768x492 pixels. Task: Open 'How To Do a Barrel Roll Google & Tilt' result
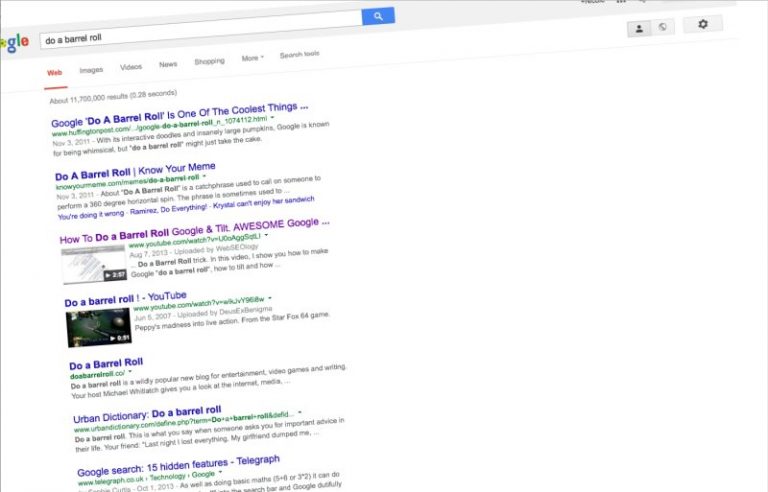(x=194, y=231)
